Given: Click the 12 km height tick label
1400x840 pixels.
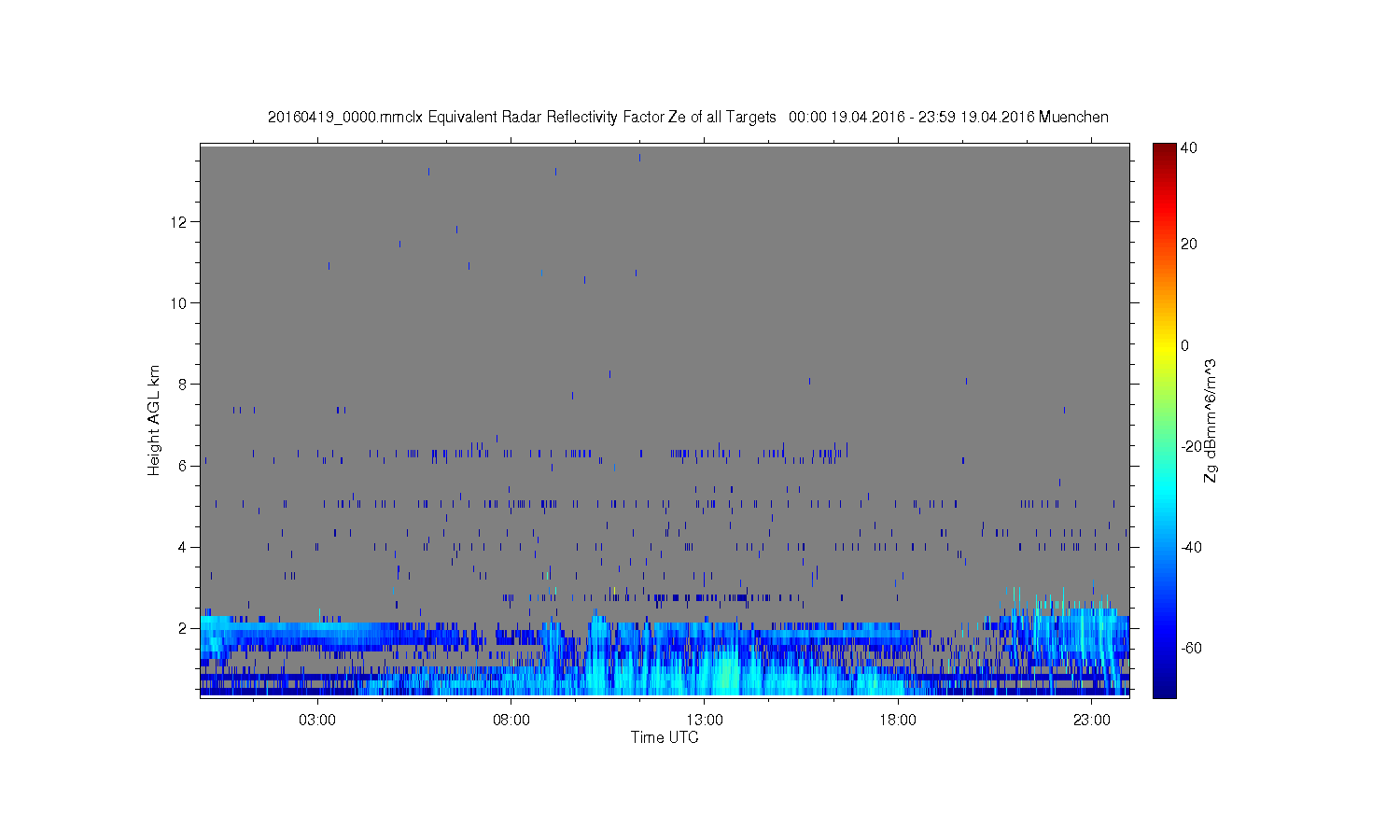Looking at the screenshot, I should [x=180, y=222].
